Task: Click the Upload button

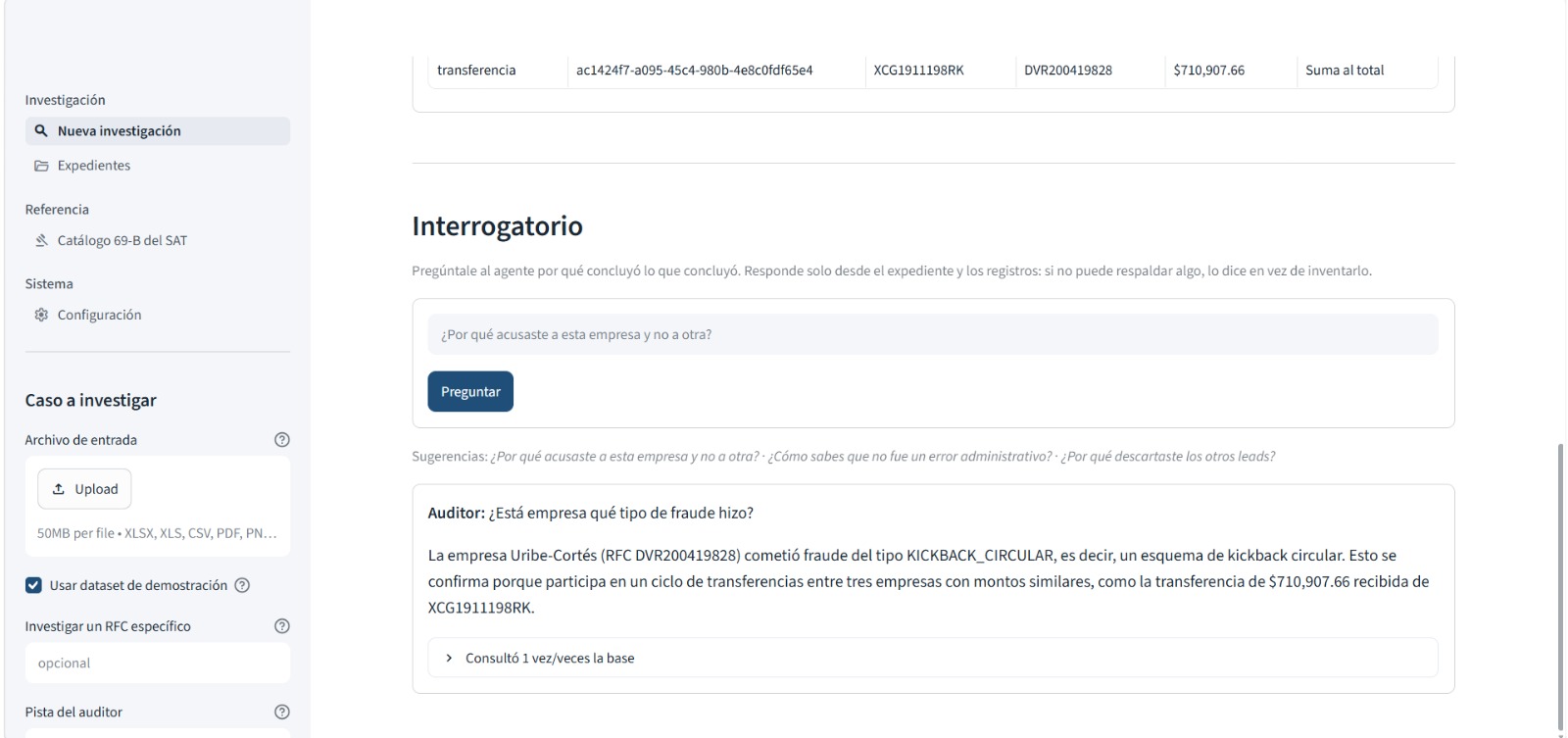Action: [84, 489]
